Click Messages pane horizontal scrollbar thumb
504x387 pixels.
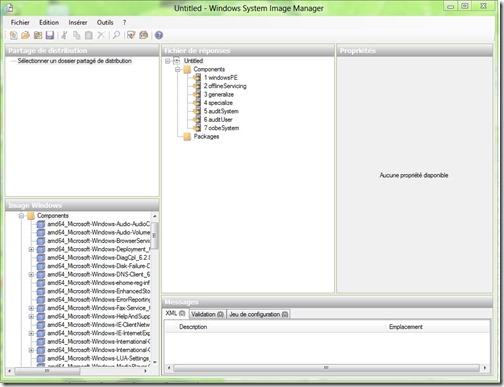pos(326,368)
